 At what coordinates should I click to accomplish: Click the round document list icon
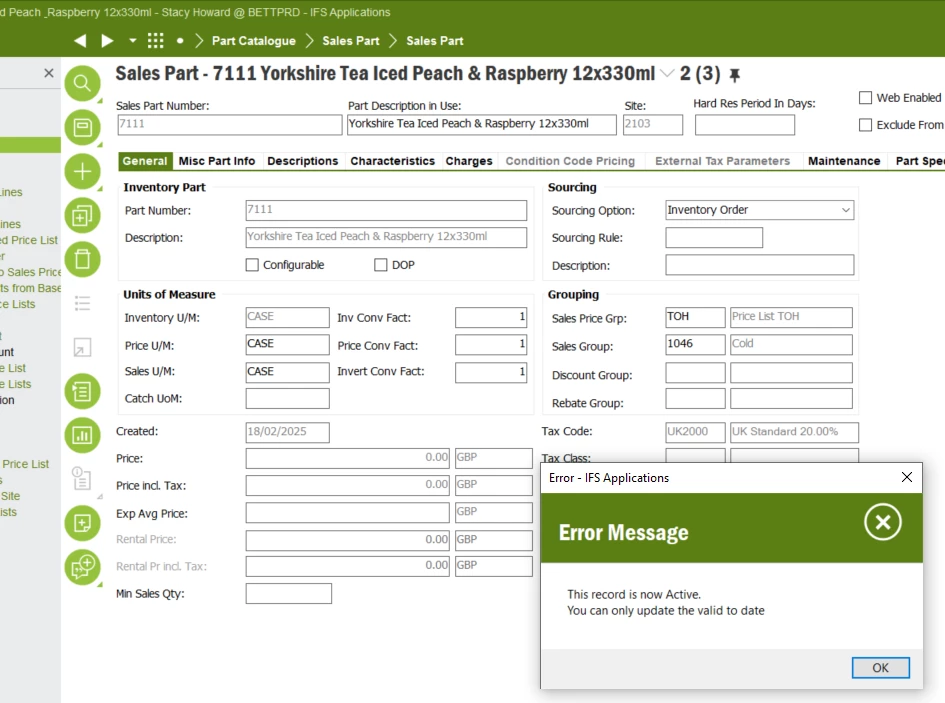click(x=83, y=391)
